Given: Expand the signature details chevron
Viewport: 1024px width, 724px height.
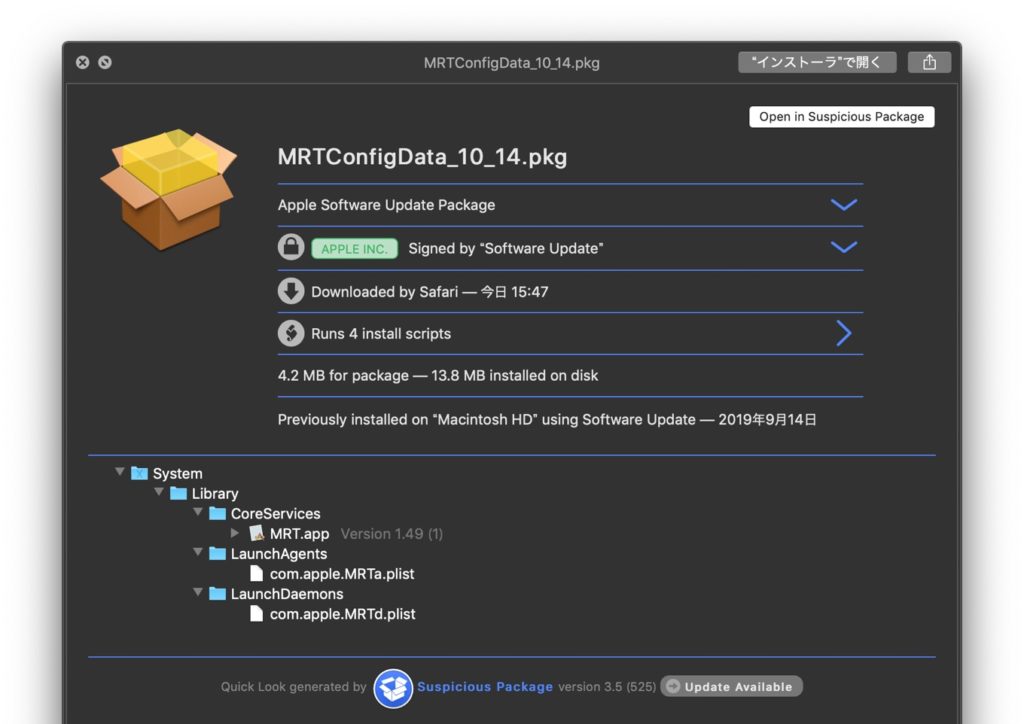Looking at the screenshot, I should tap(843, 246).
